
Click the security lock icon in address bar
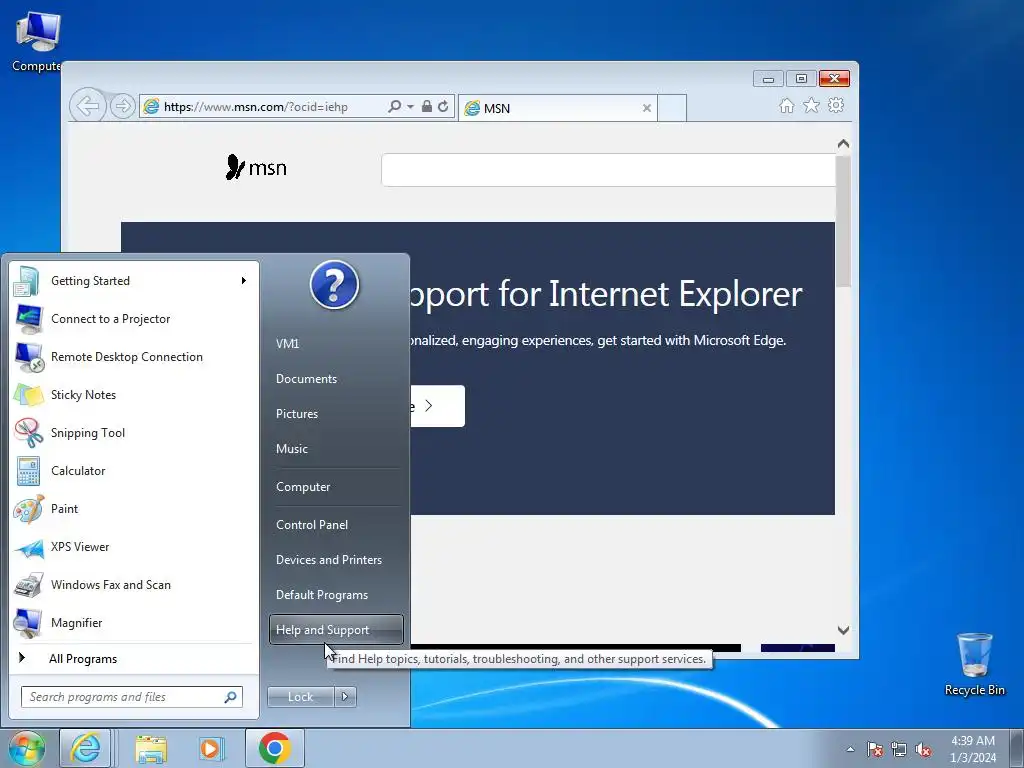click(426, 106)
